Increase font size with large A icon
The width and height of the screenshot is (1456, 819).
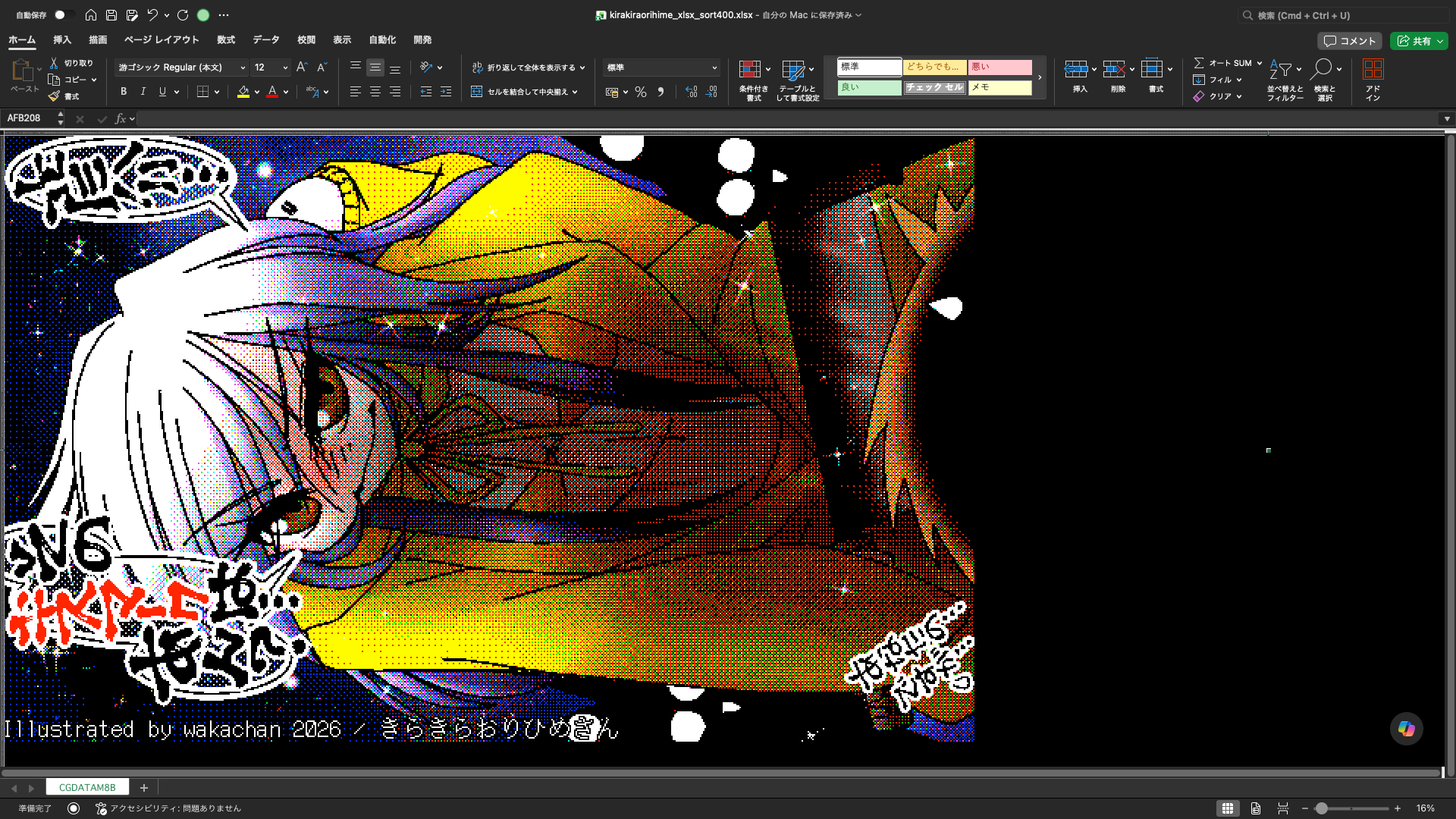[302, 67]
